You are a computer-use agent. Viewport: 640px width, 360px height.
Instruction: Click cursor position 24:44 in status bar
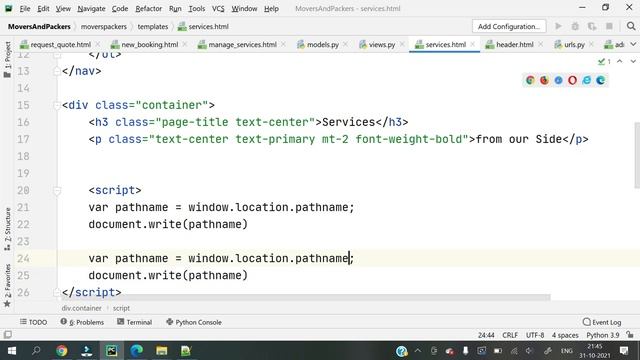click(x=486, y=335)
